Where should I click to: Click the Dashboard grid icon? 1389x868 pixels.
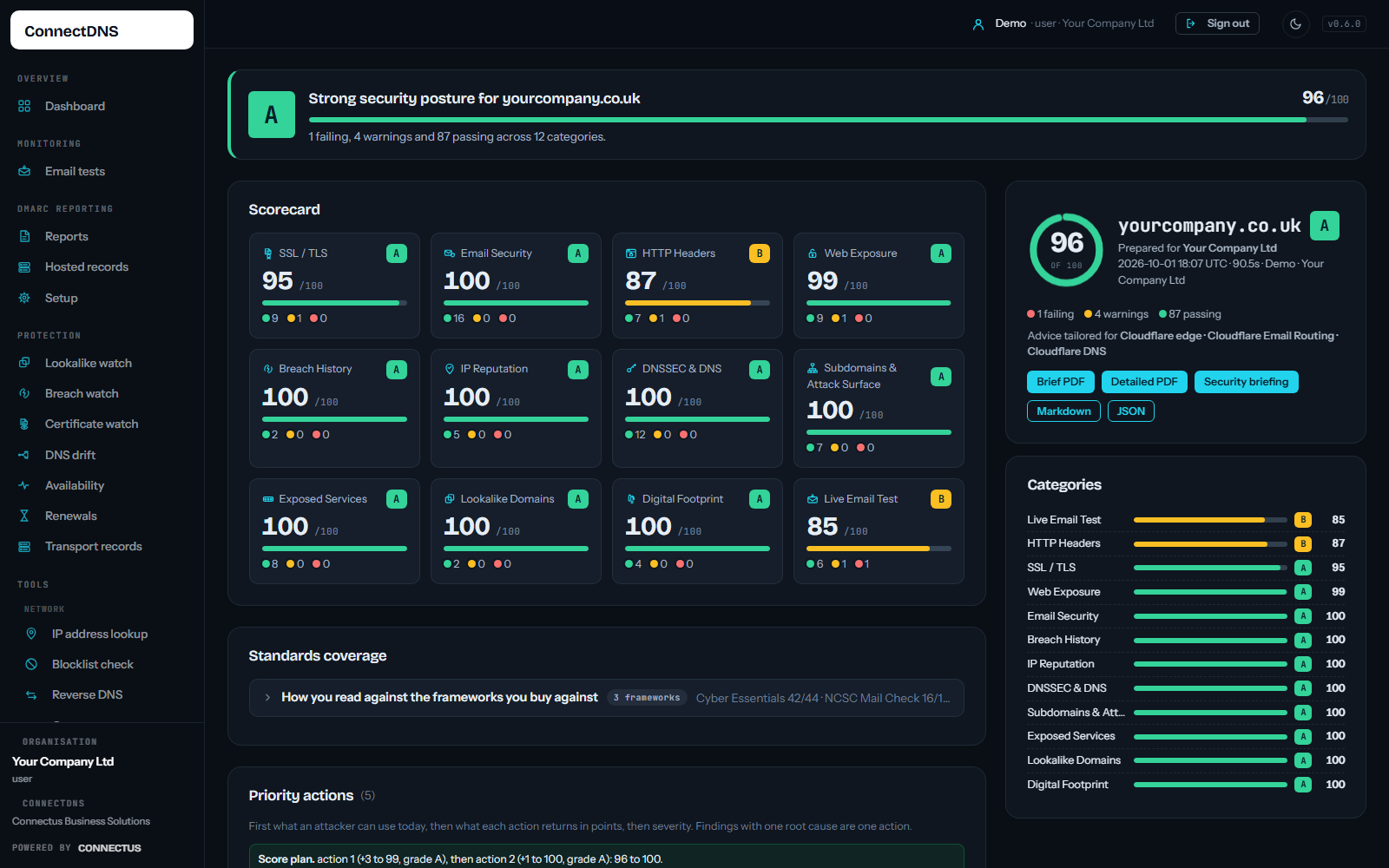coord(24,106)
